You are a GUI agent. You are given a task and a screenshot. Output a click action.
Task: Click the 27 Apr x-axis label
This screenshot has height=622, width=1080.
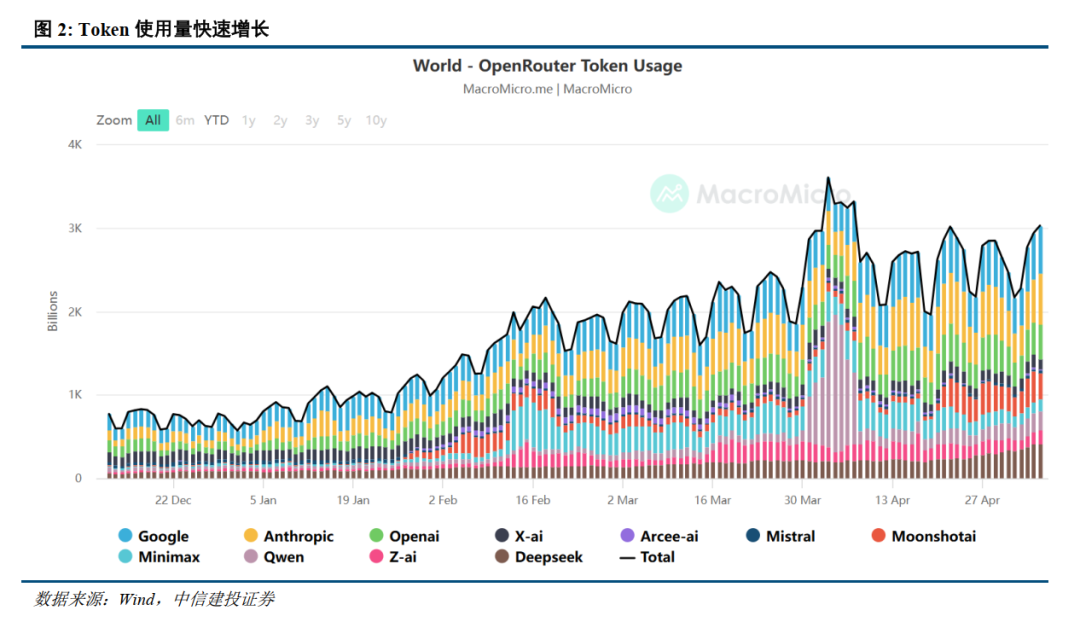click(x=982, y=500)
